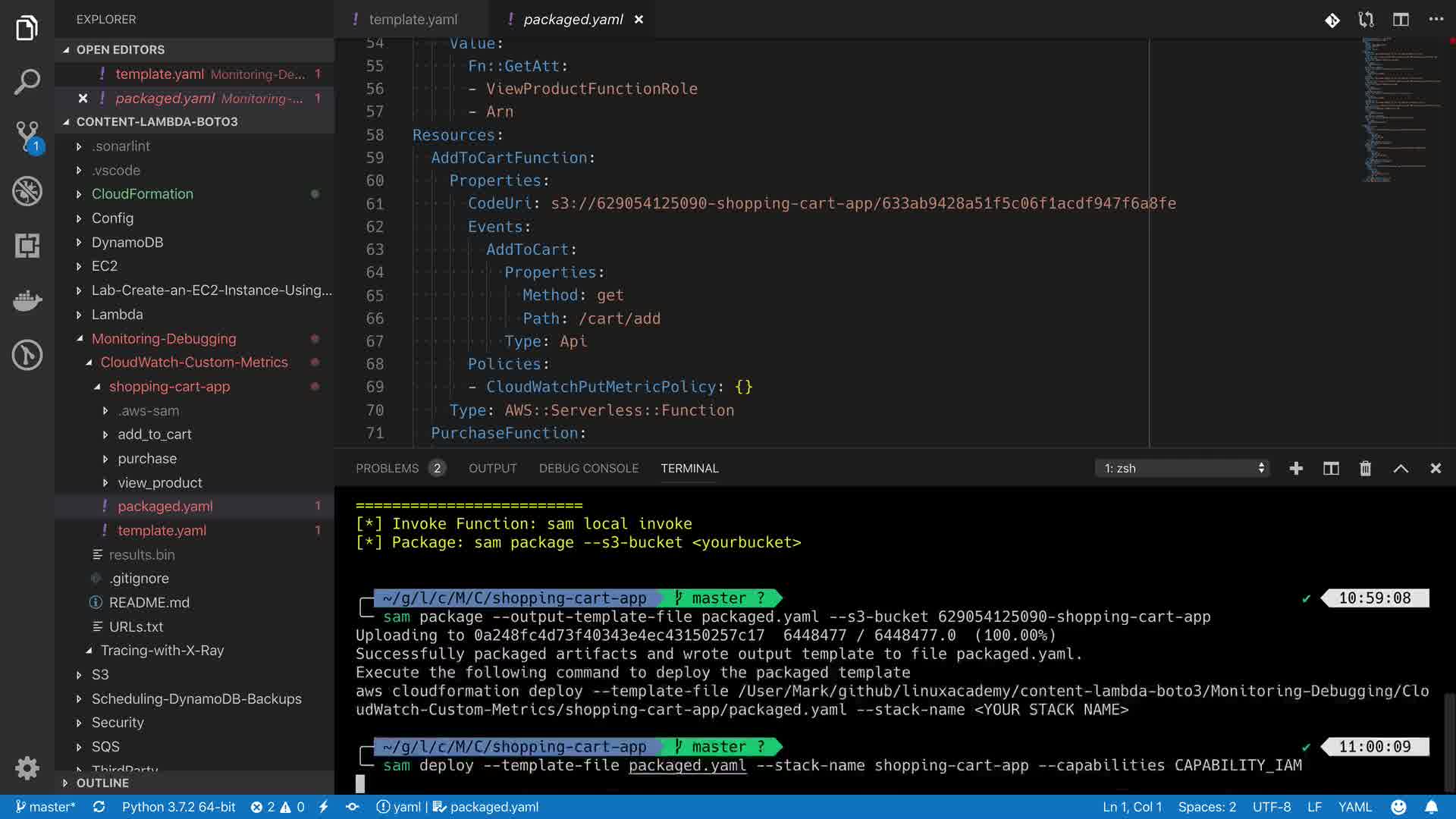Click the Manage settings gear icon

pyautogui.click(x=27, y=768)
